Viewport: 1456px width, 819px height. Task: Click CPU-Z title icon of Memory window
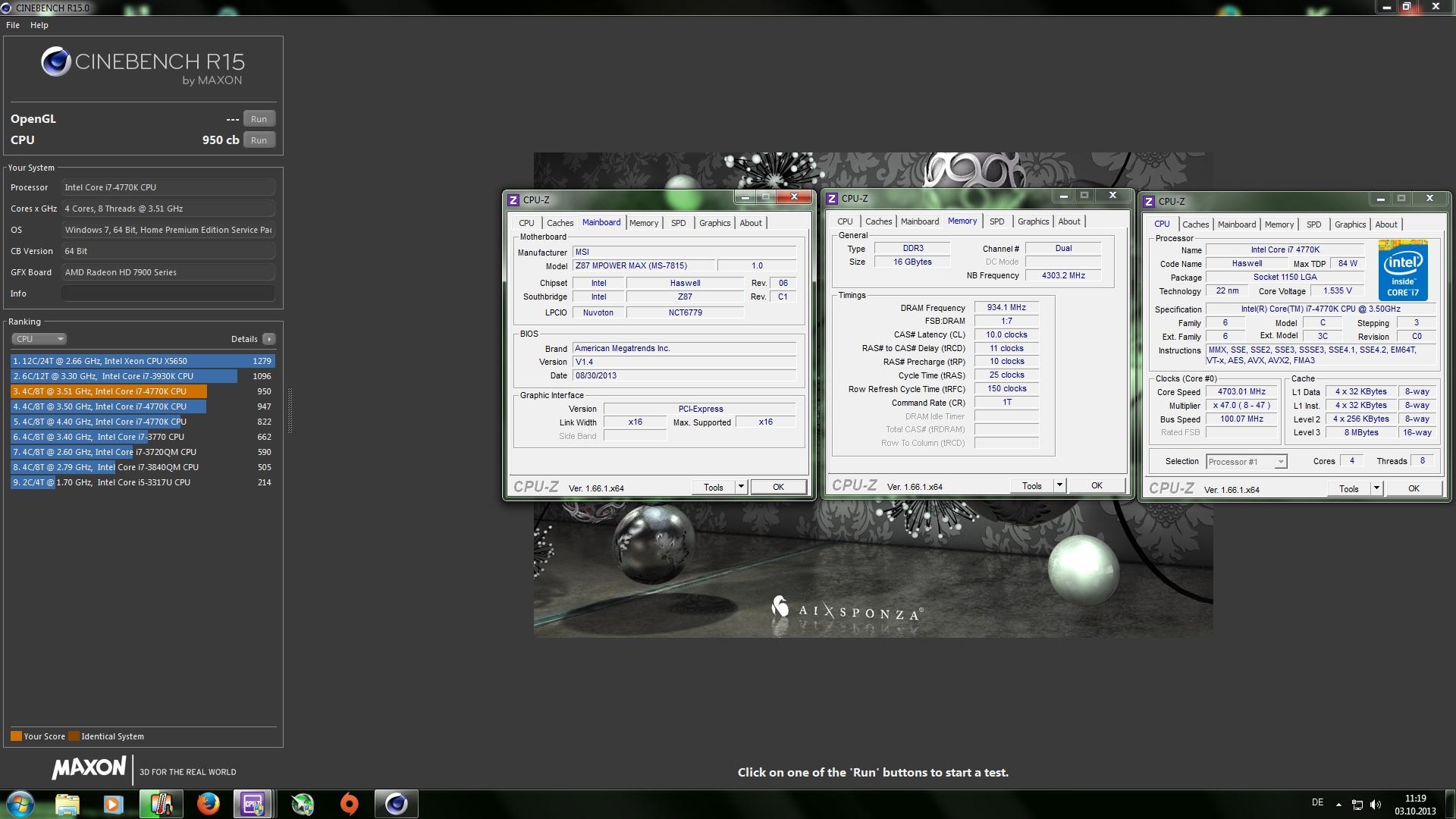[x=832, y=199]
